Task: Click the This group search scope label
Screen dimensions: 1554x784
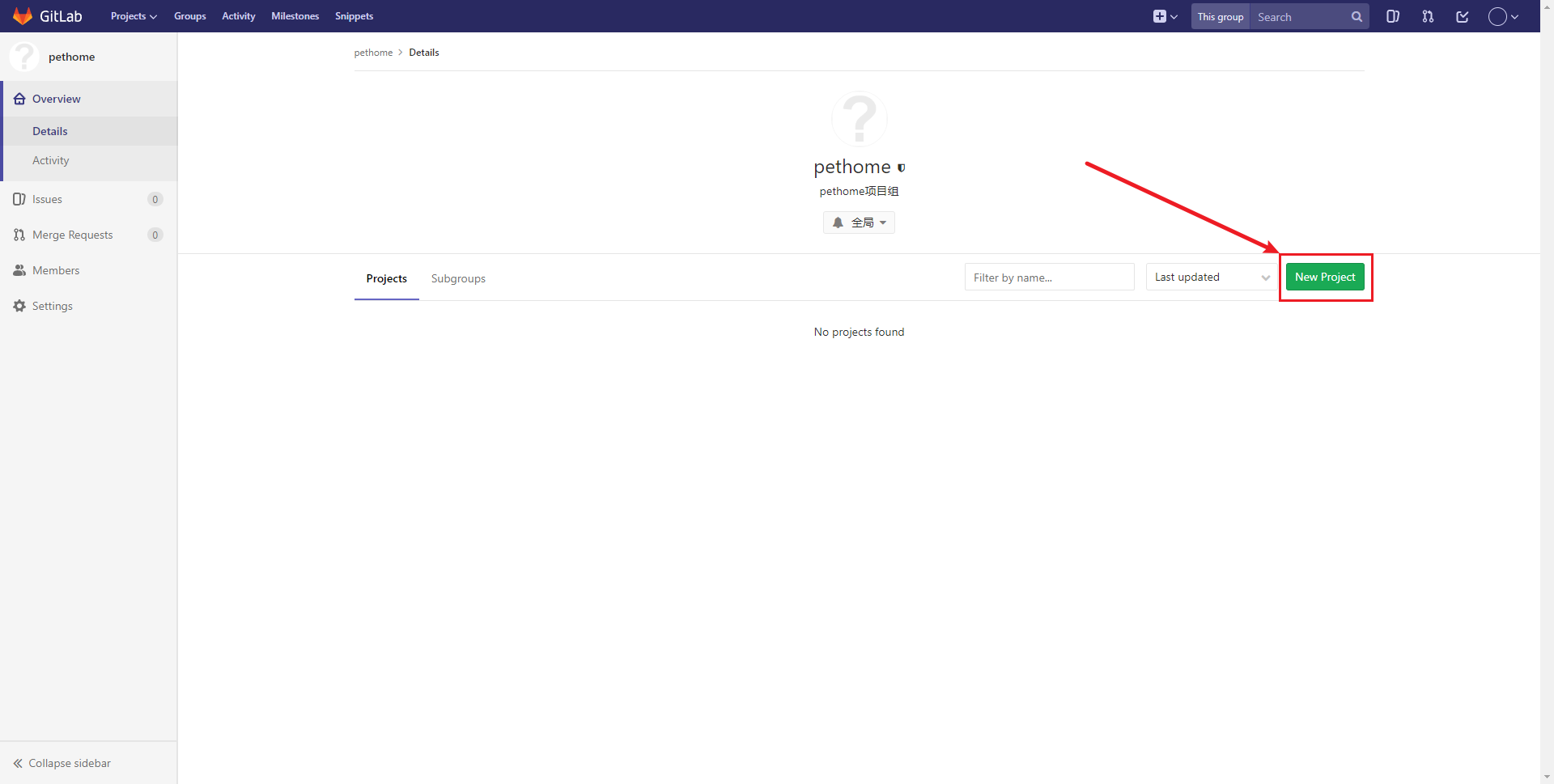Action: (1221, 16)
